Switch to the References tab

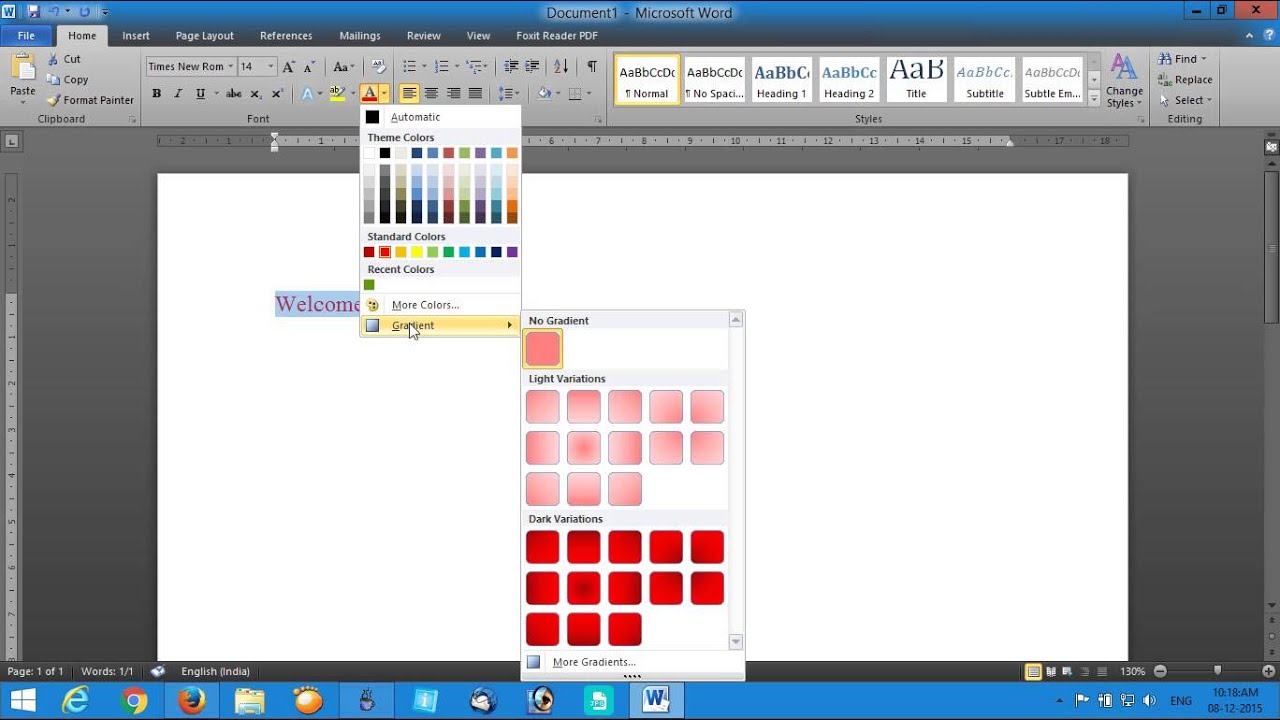tap(286, 36)
